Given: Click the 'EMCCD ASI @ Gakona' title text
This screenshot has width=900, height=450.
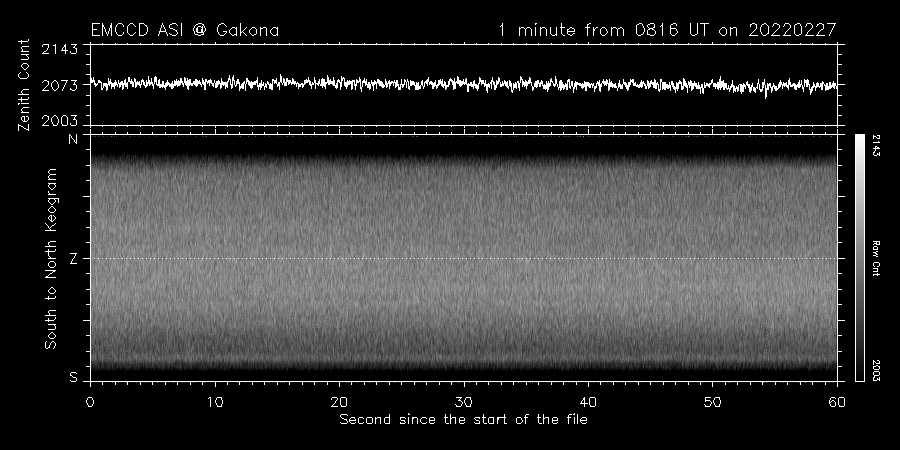Looking at the screenshot, I should pyautogui.click(x=185, y=30).
